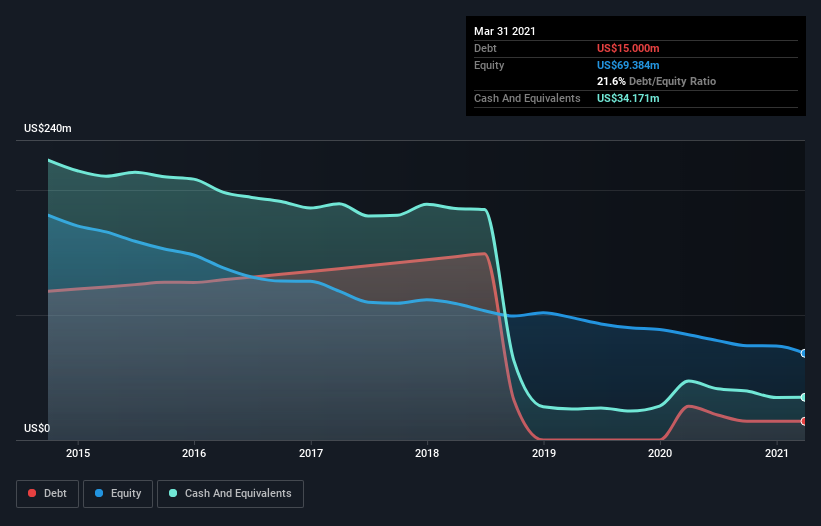Click the Debt label in tooltip
This screenshot has width=821, height=526.
click(485, 48)
